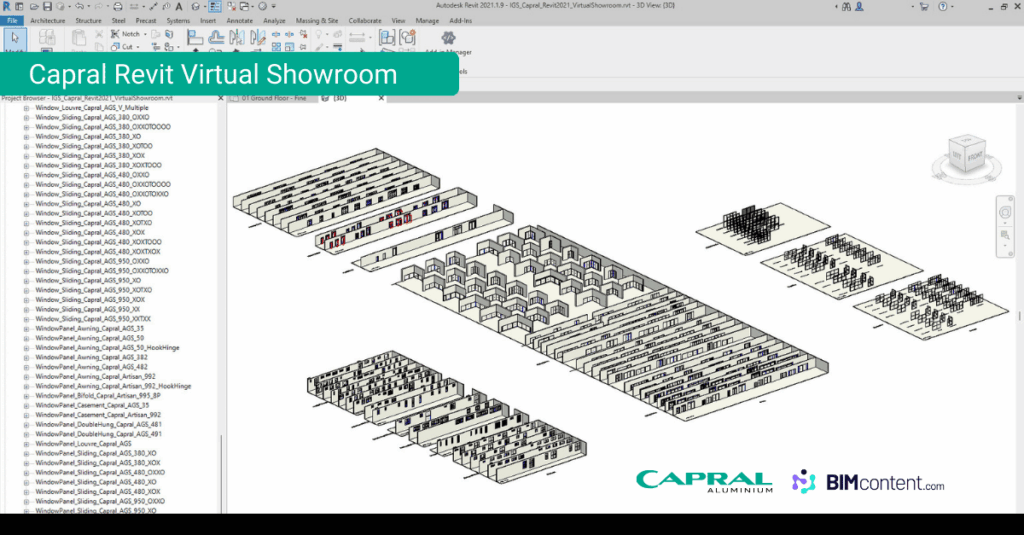Select Window_Sliding_Capral_AGS_950_XXTXX family

[93, 319]
